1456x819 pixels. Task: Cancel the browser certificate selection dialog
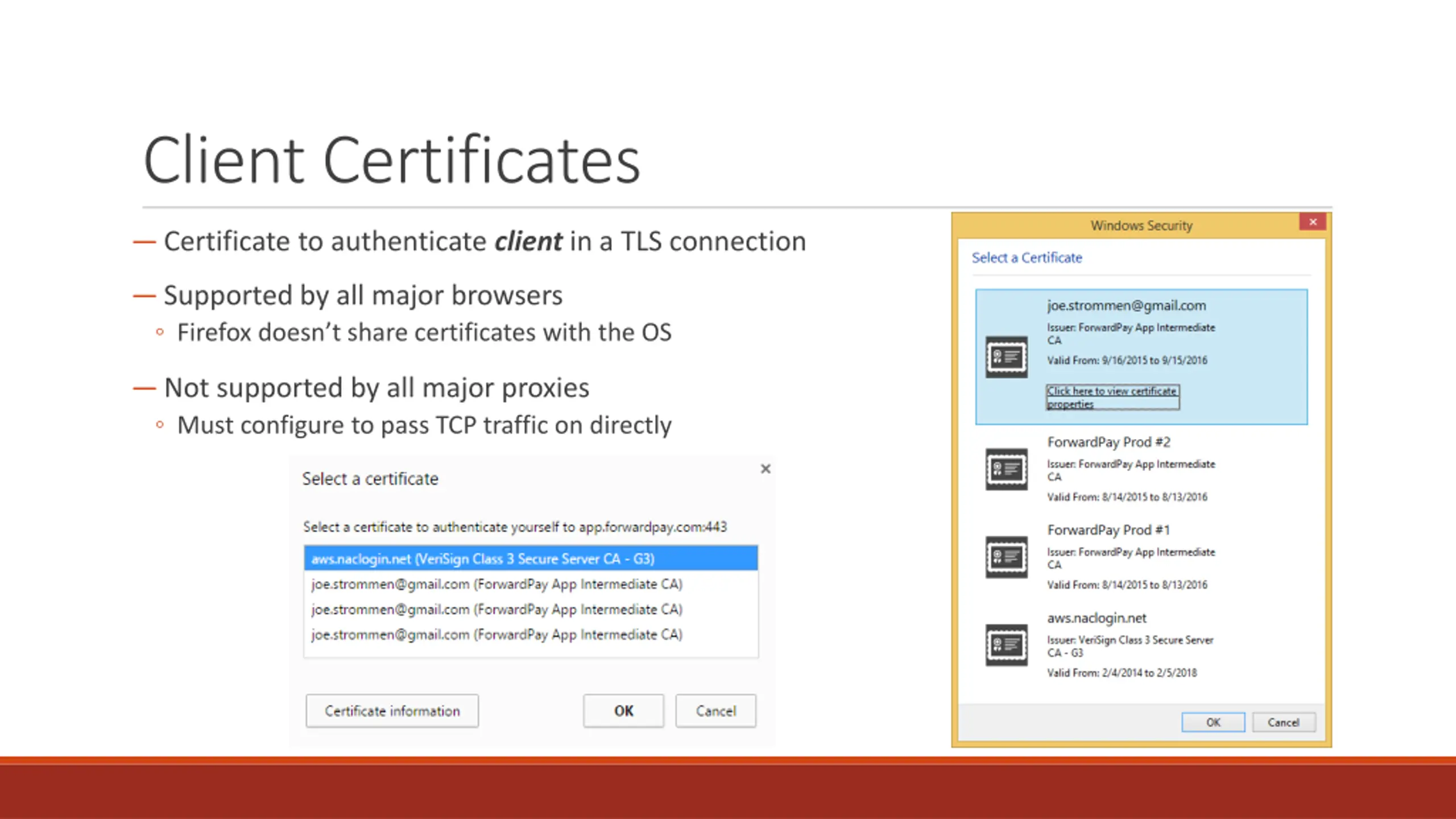715,711
